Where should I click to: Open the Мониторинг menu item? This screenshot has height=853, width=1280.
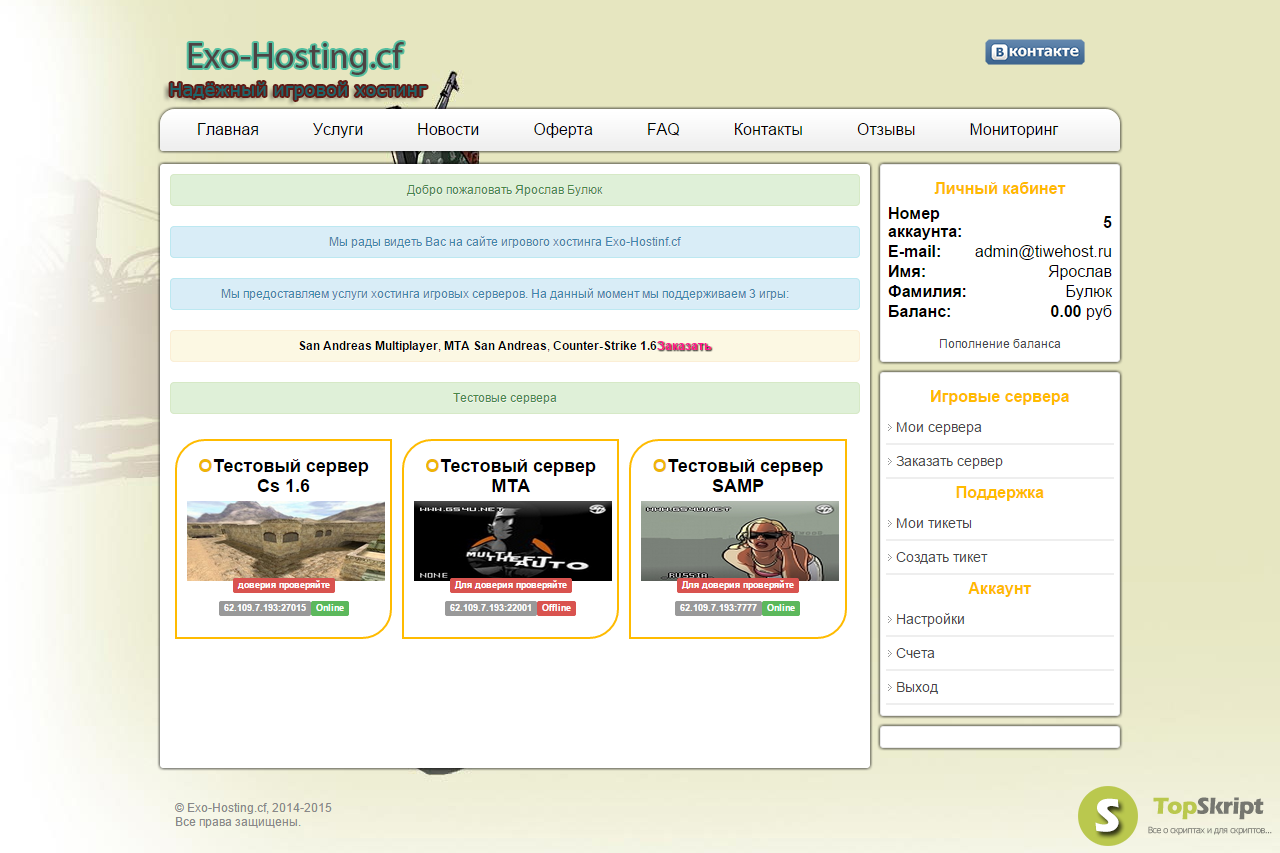pos(1014,130)
